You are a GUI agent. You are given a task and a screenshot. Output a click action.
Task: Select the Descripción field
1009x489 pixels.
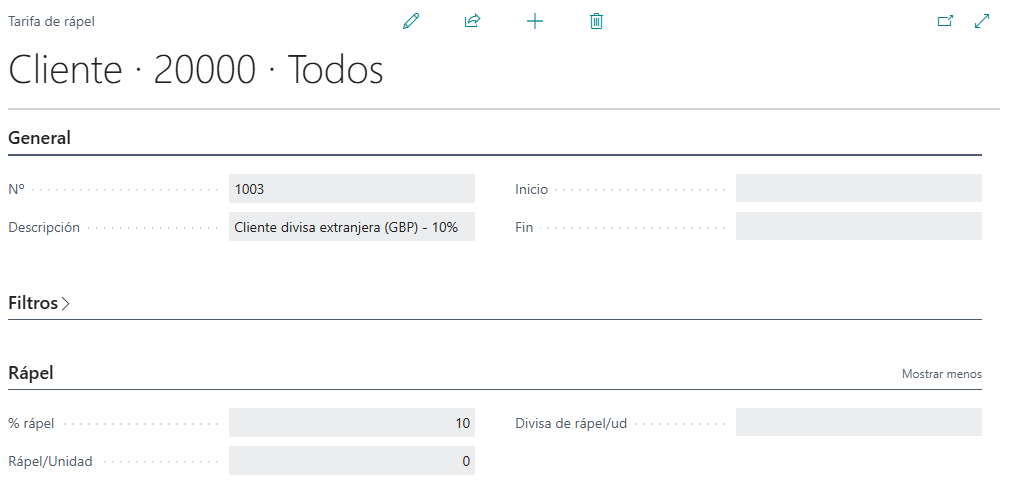click(x=351, y=227)
